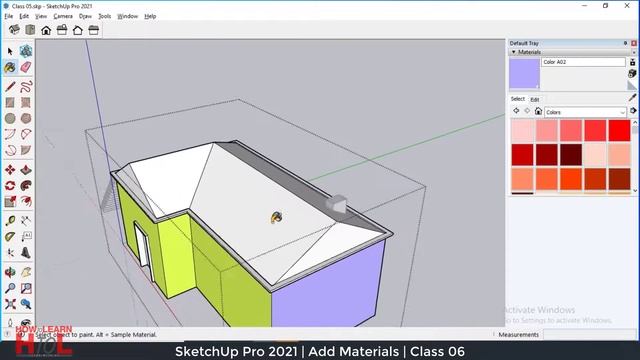Open the Camera menu
The width and height of the screenshot is (640, 360).
coord(63,16)
